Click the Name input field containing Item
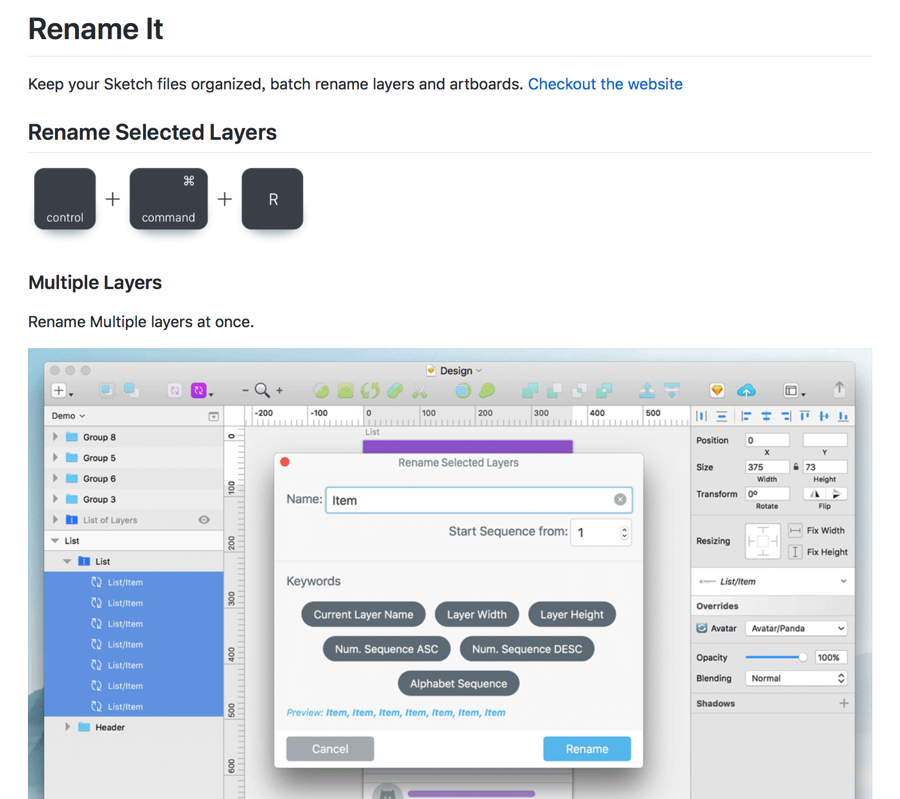 pyautogui.click(x=479, y=500)
